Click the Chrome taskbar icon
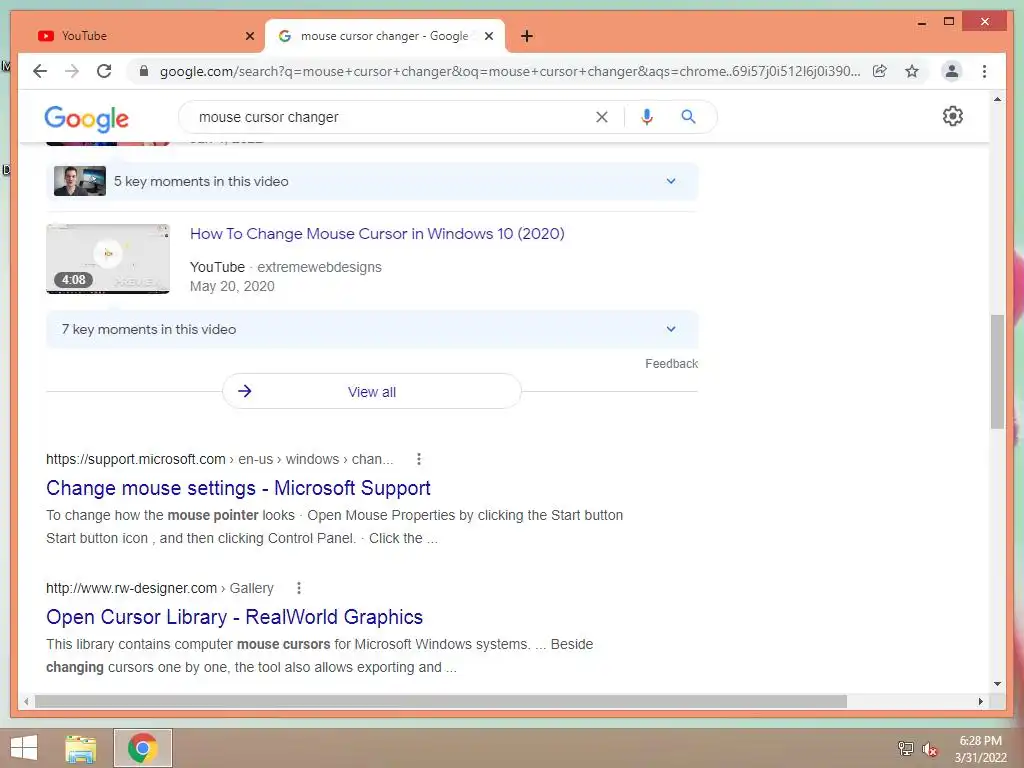 tap(142, 748)
